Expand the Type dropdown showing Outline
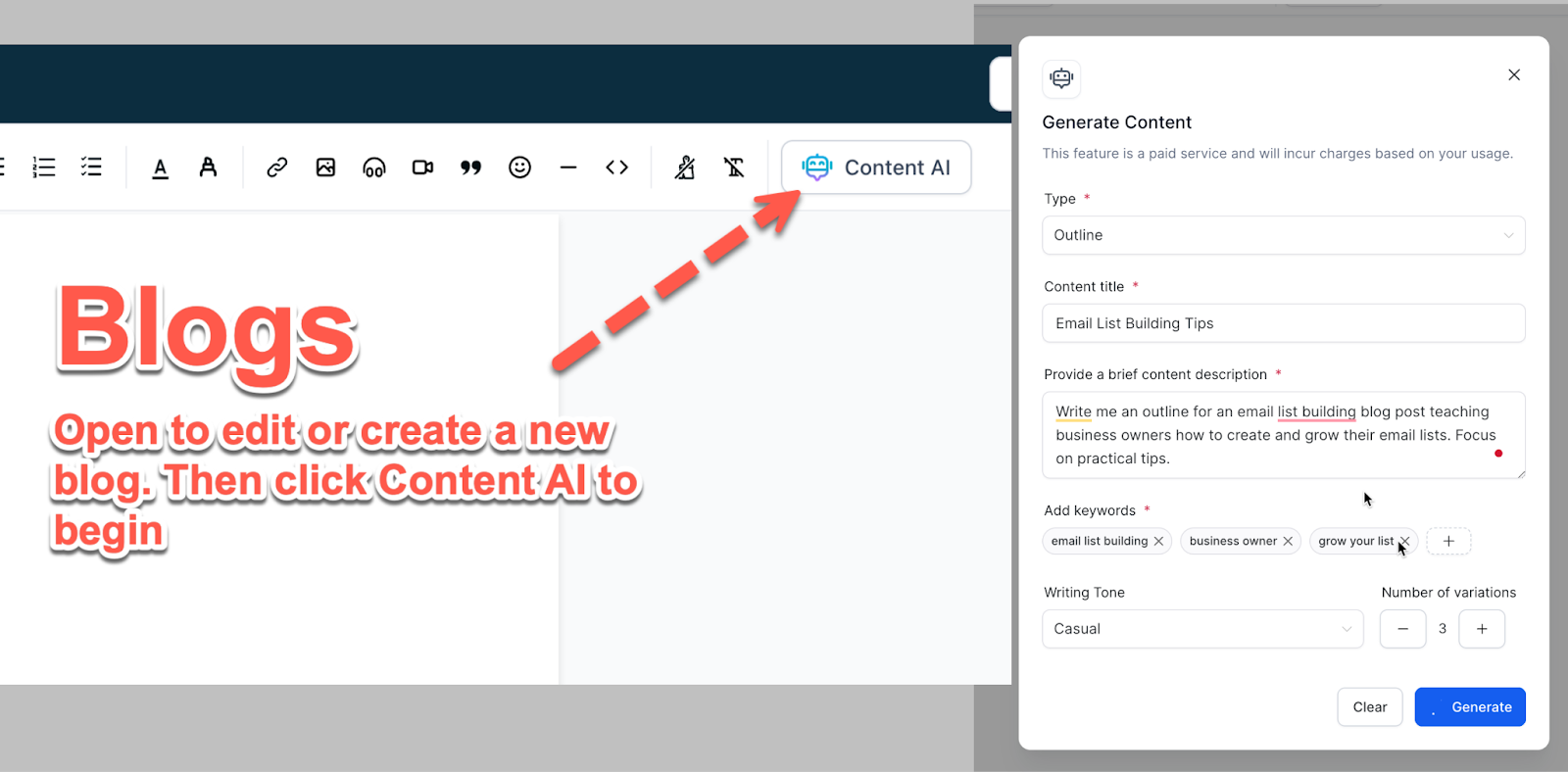Viewport: 1568px width, 772px height. click(1284, 235)
